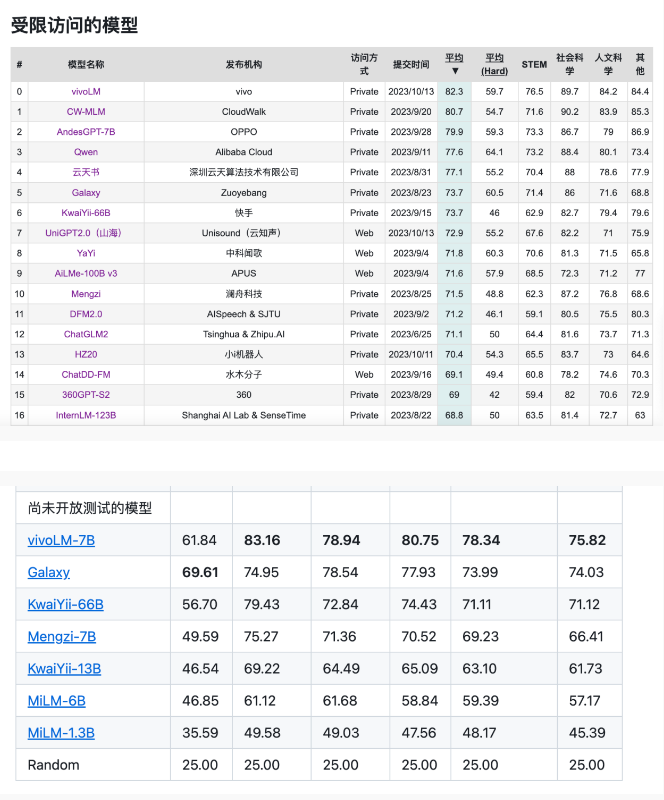
Task: Open the MiLM-1.3B model link
Action: click(61, 733)
